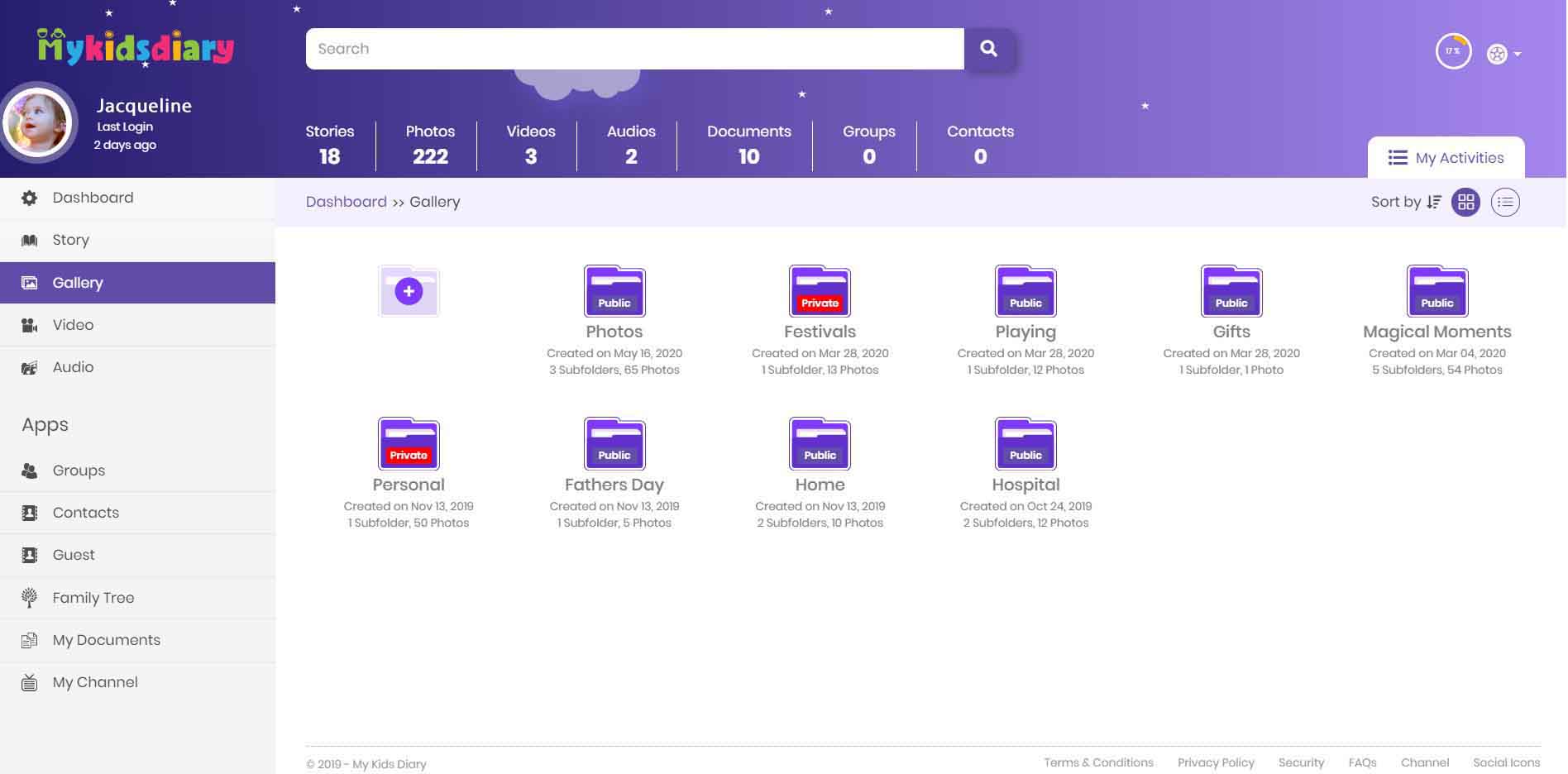Open the Personal private folder

[x=409, y=444]
